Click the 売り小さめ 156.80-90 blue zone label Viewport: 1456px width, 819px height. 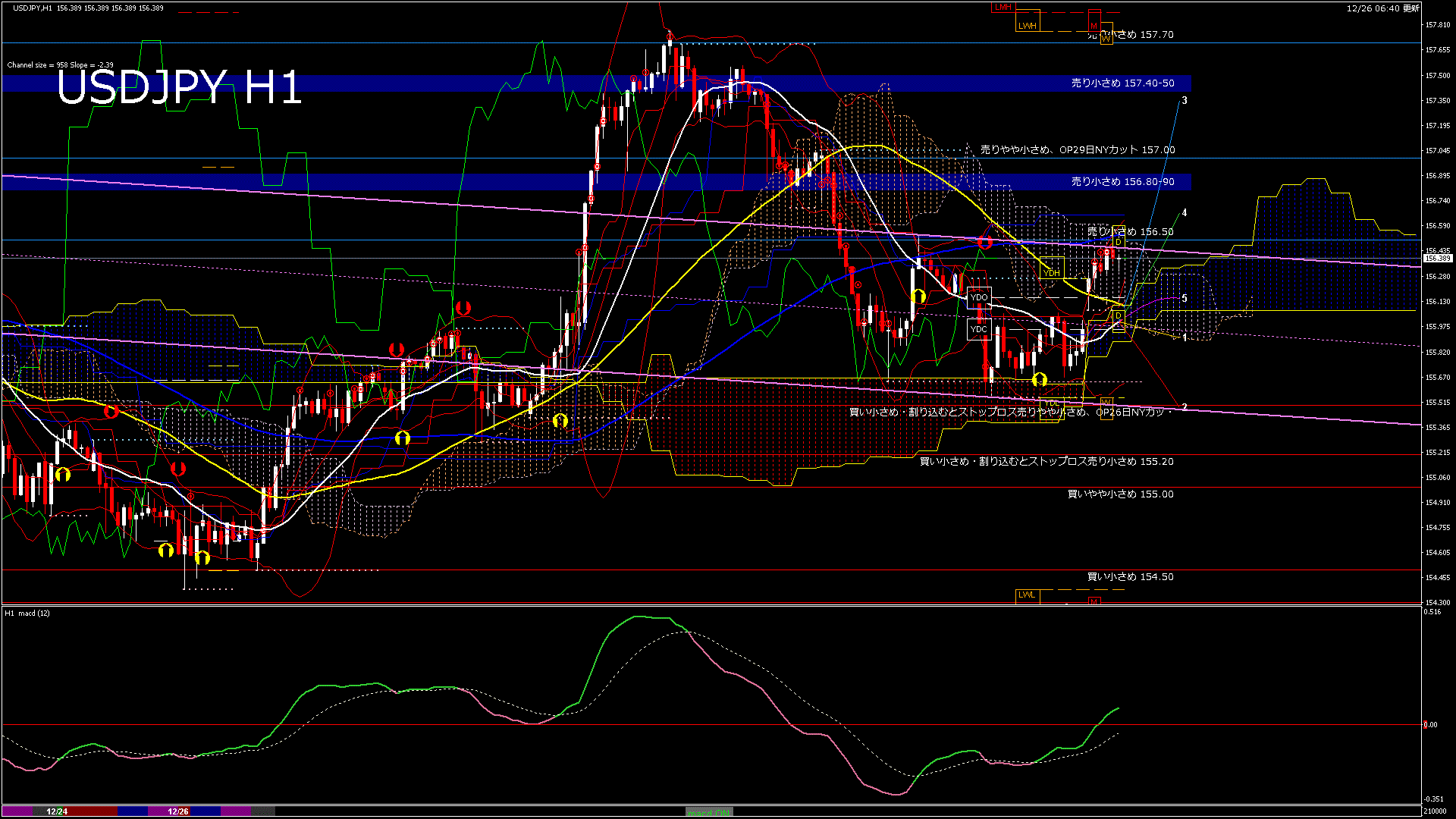click(1122, 182)
